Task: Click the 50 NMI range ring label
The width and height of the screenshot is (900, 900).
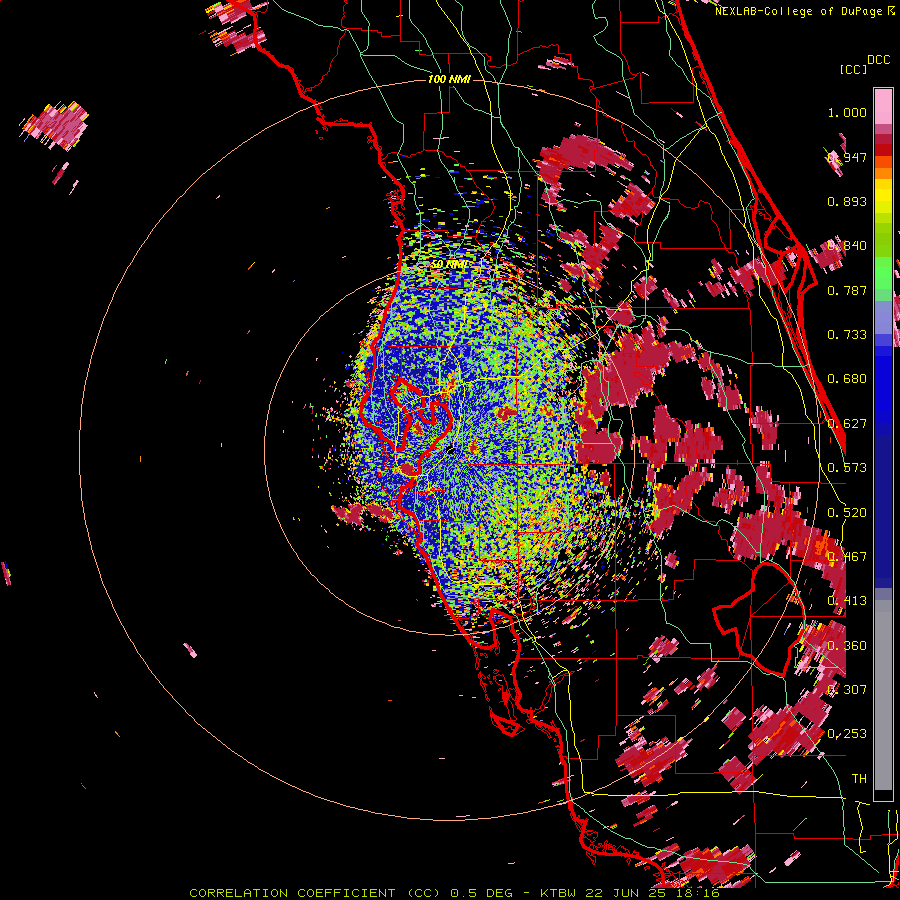Action: coord(449,264)
